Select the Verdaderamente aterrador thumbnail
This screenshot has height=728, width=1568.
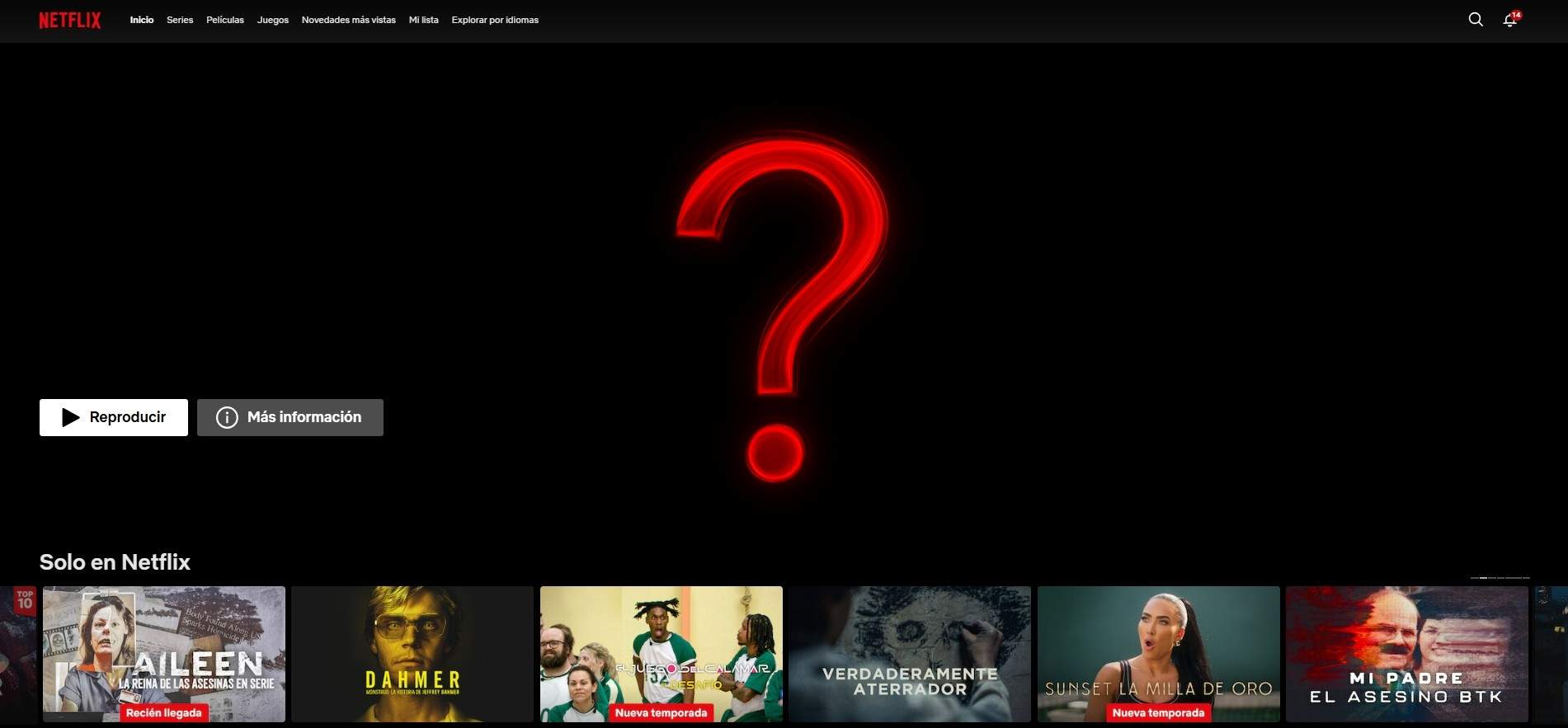[x=910, y=654]
